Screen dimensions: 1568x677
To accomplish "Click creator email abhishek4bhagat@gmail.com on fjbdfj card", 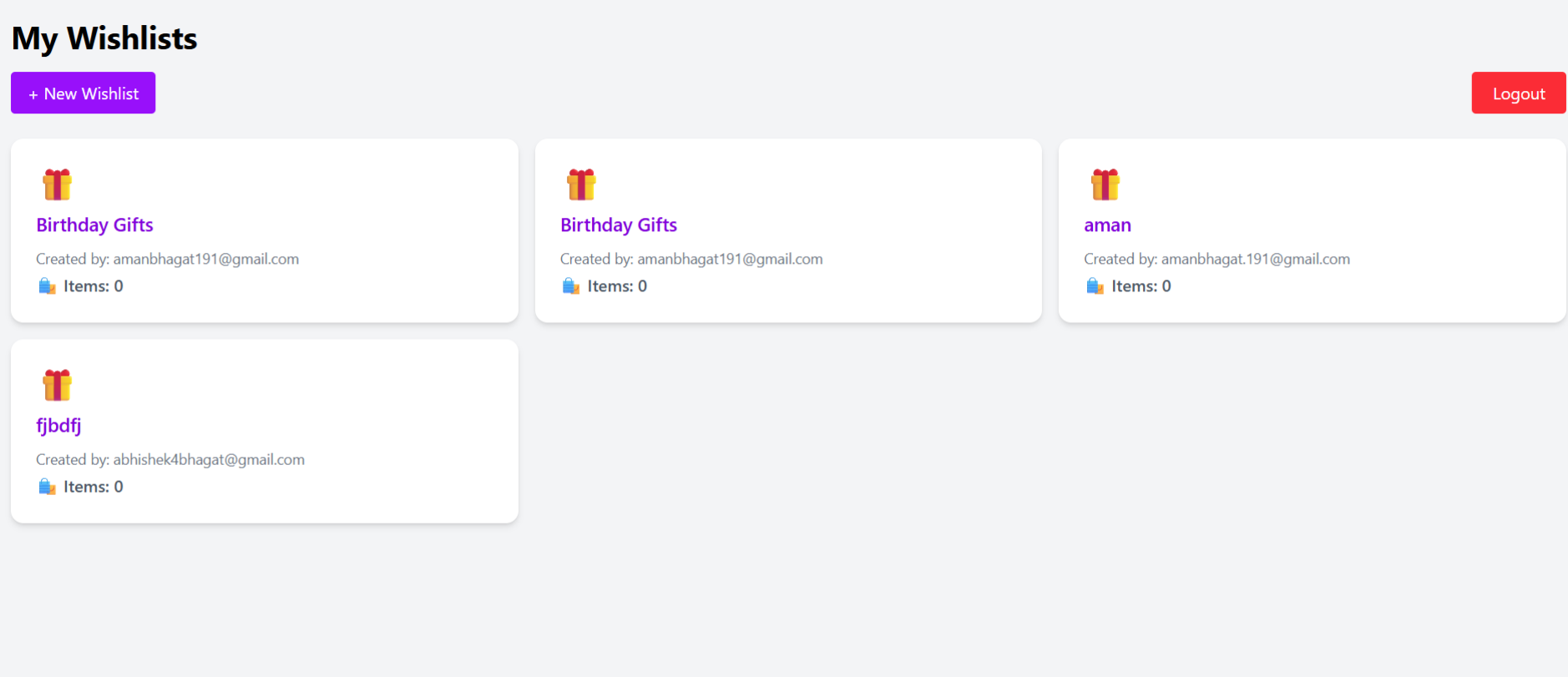I will pos(209,460).
